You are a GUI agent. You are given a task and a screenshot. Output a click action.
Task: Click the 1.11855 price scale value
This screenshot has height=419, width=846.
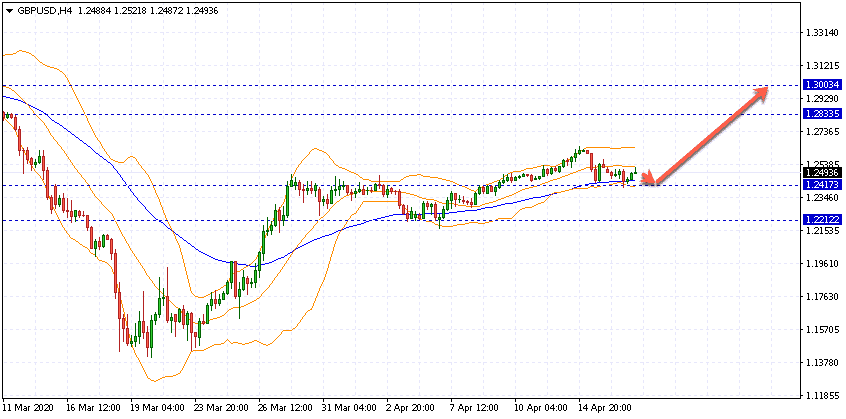(x=823, y=395)
